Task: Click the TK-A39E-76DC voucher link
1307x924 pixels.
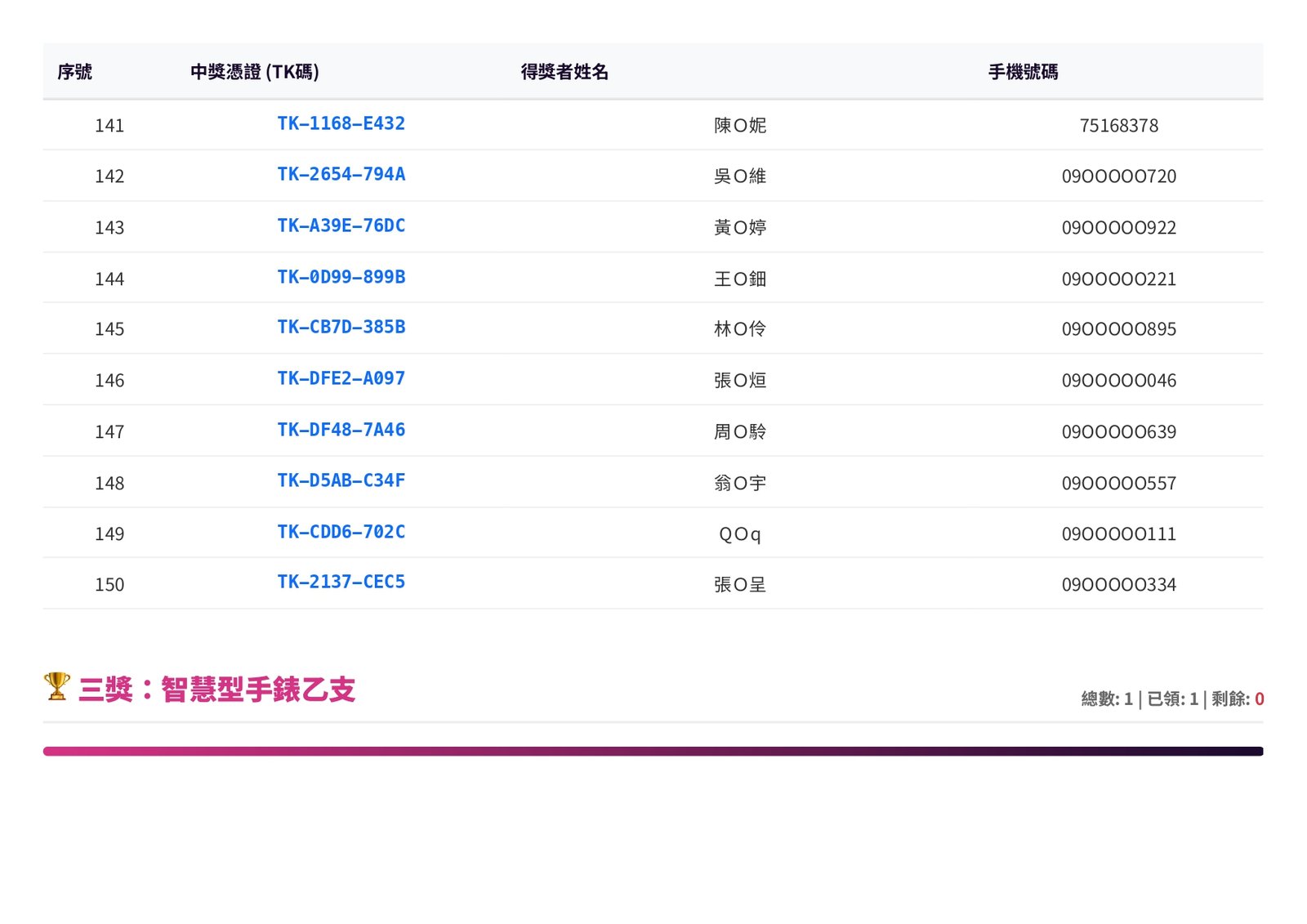Action: pyautogui.click(x=341, y=225)
